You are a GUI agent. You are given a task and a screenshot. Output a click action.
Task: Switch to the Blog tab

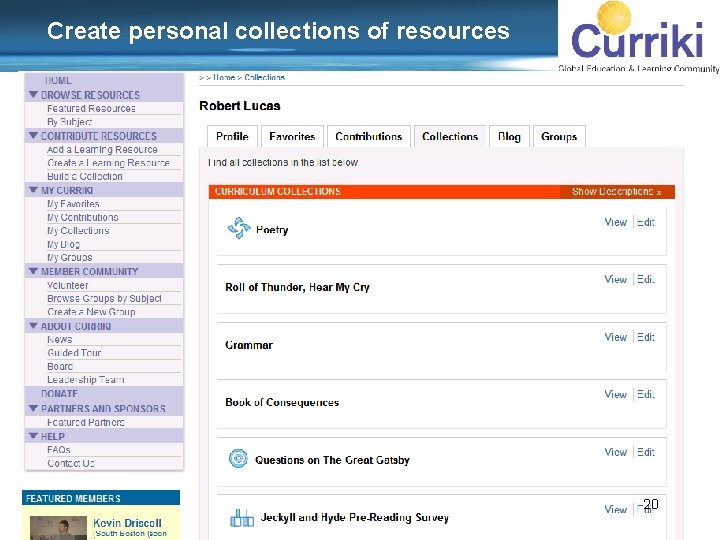tap(509, 136)
